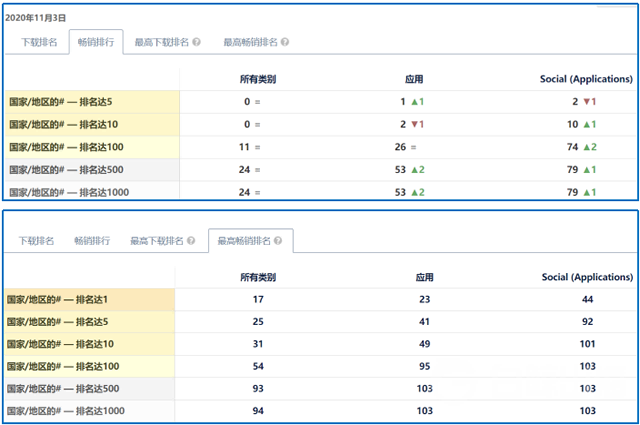
Task: Click red down arrow next to 应用 value 2
Action: pos(420,124)
